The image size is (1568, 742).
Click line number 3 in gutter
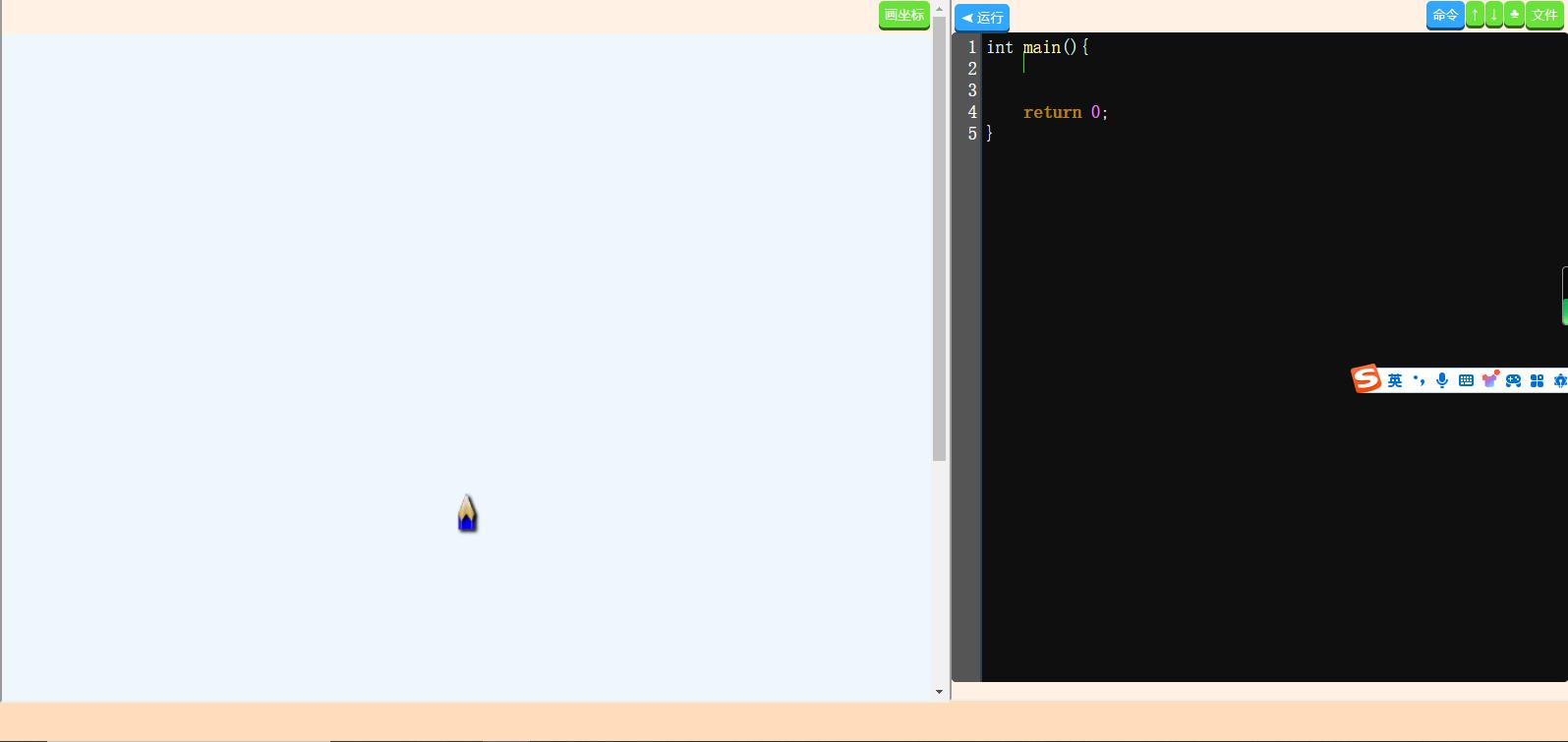pos(972,90)
